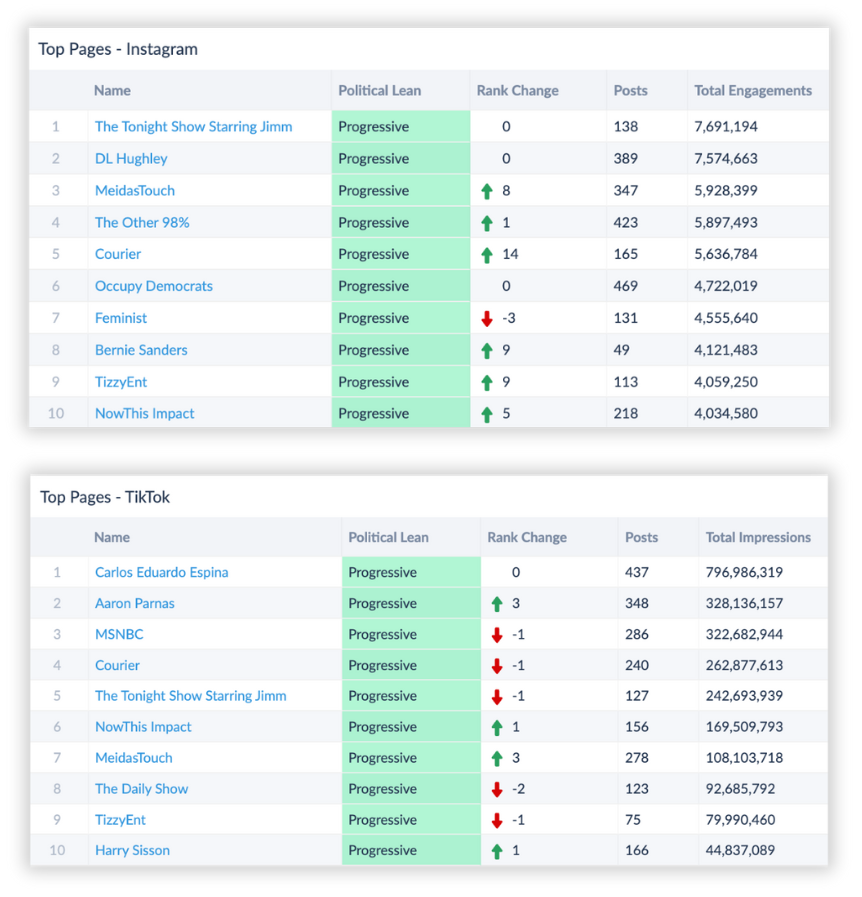
Task: Open NowThis Impact link in Instagram table
Action: [x=145, y=414]
